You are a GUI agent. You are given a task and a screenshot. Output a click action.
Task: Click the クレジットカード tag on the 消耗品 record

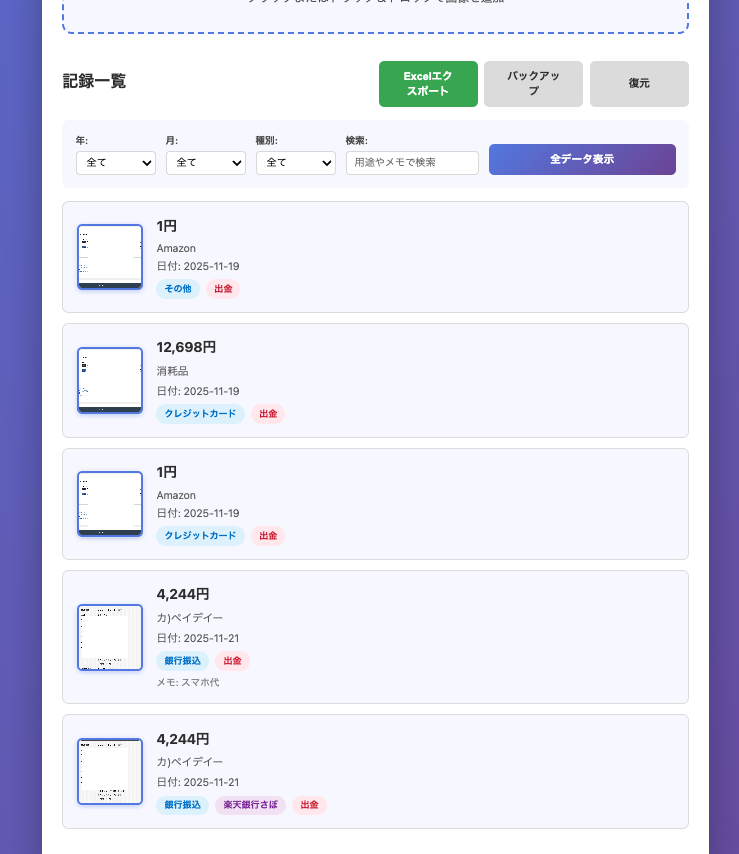200,413
